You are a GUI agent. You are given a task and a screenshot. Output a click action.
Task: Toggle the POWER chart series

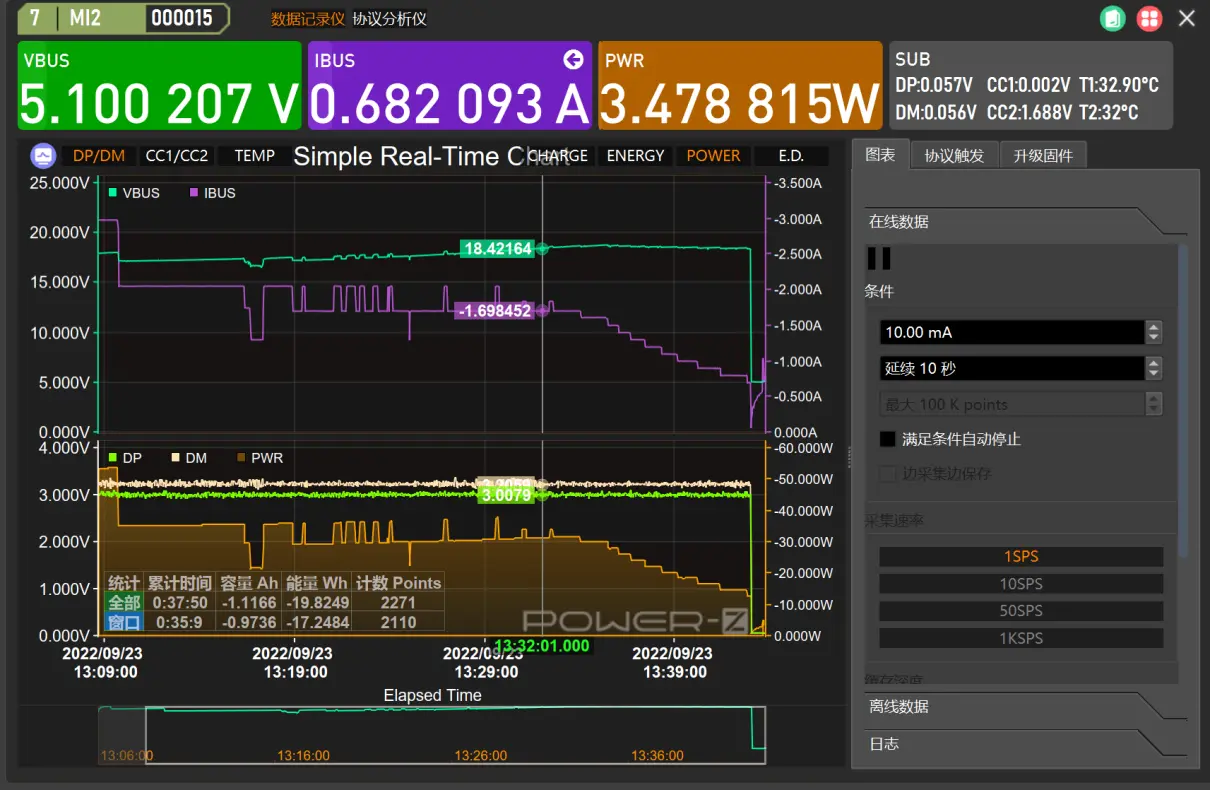pyautogui.click(x=713, y=156)
